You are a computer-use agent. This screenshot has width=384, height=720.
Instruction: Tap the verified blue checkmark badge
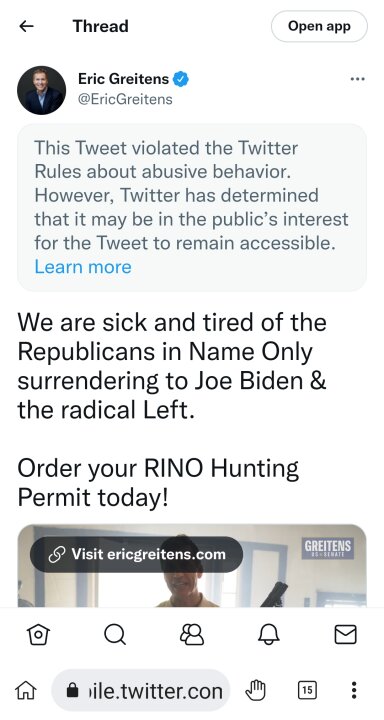181,79
